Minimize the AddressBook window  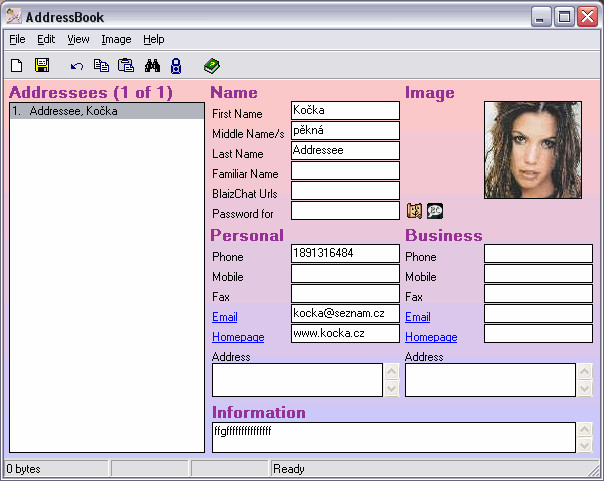540,17
